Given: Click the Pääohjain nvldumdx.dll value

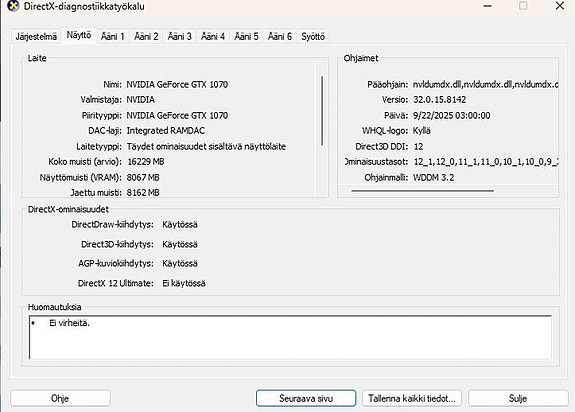Looking at the screenshot, I should pyautogui.click(x=485, y=85).
